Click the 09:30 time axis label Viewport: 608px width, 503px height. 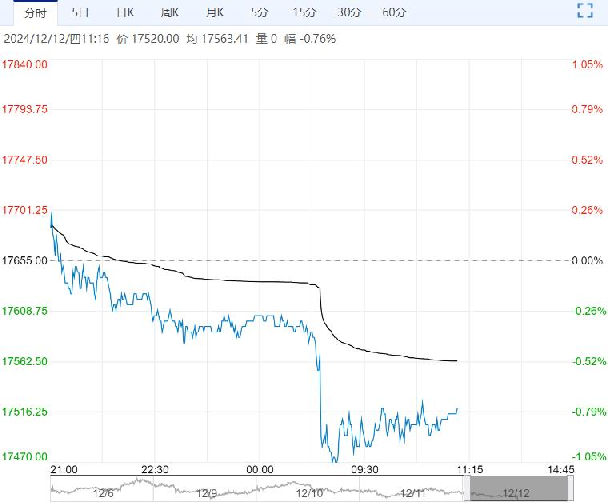363,468
